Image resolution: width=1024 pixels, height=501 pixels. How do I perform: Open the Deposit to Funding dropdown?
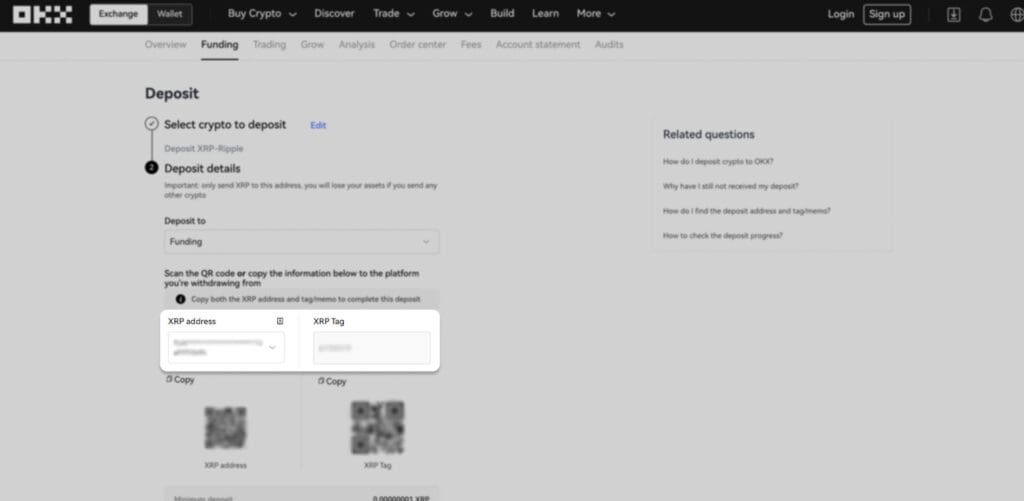coord(302,242)
